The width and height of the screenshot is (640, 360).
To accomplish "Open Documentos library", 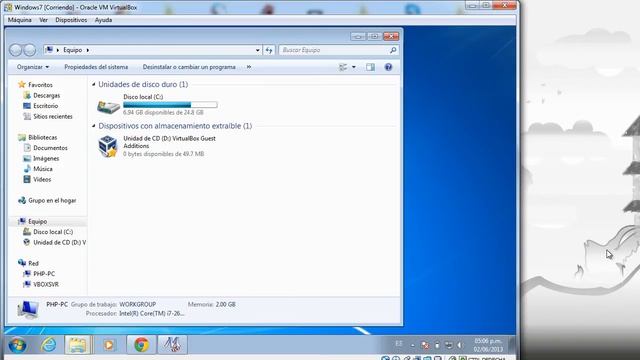I will point(50,148).
